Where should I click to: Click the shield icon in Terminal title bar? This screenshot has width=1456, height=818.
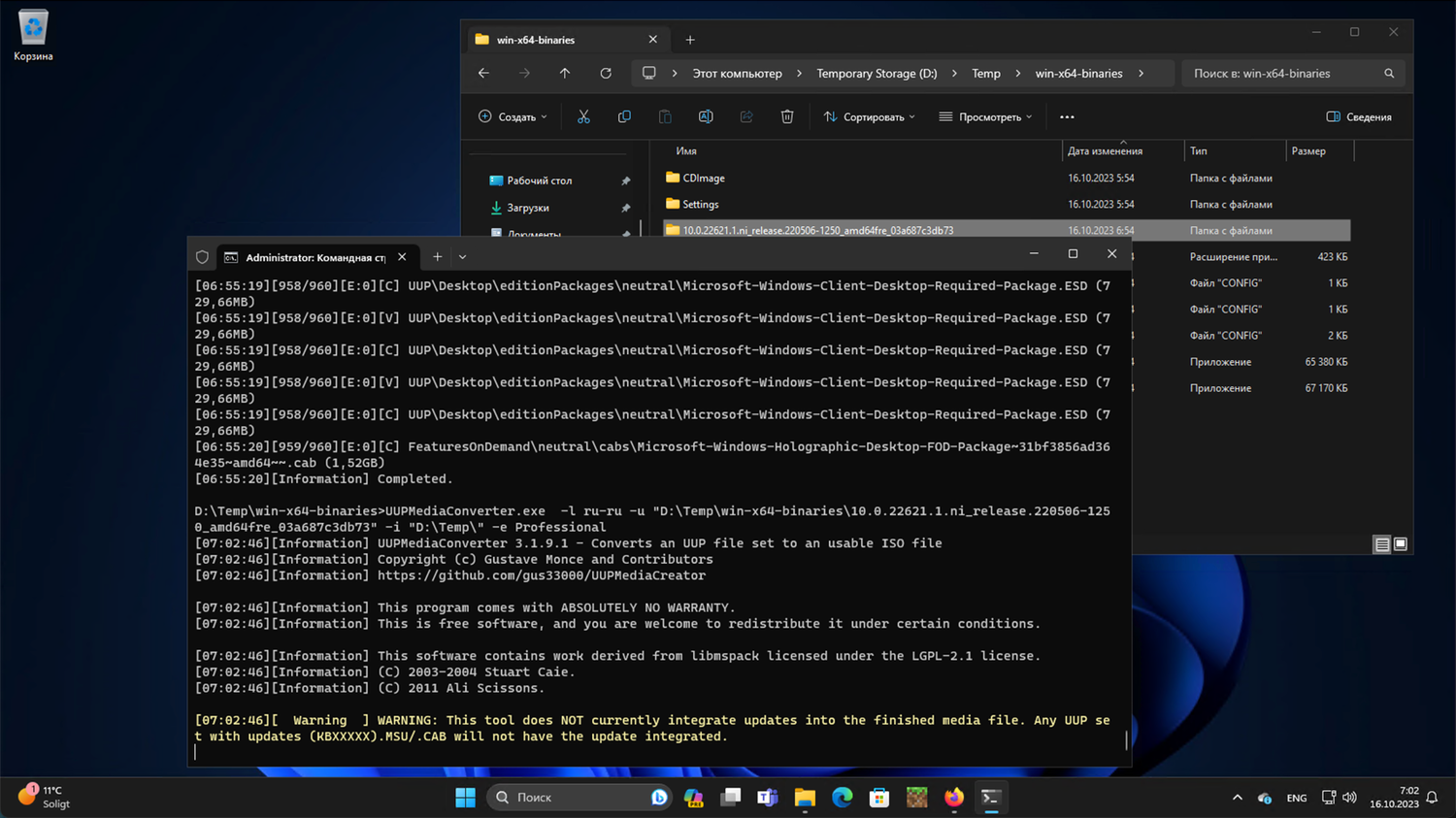tap(202, 257)
